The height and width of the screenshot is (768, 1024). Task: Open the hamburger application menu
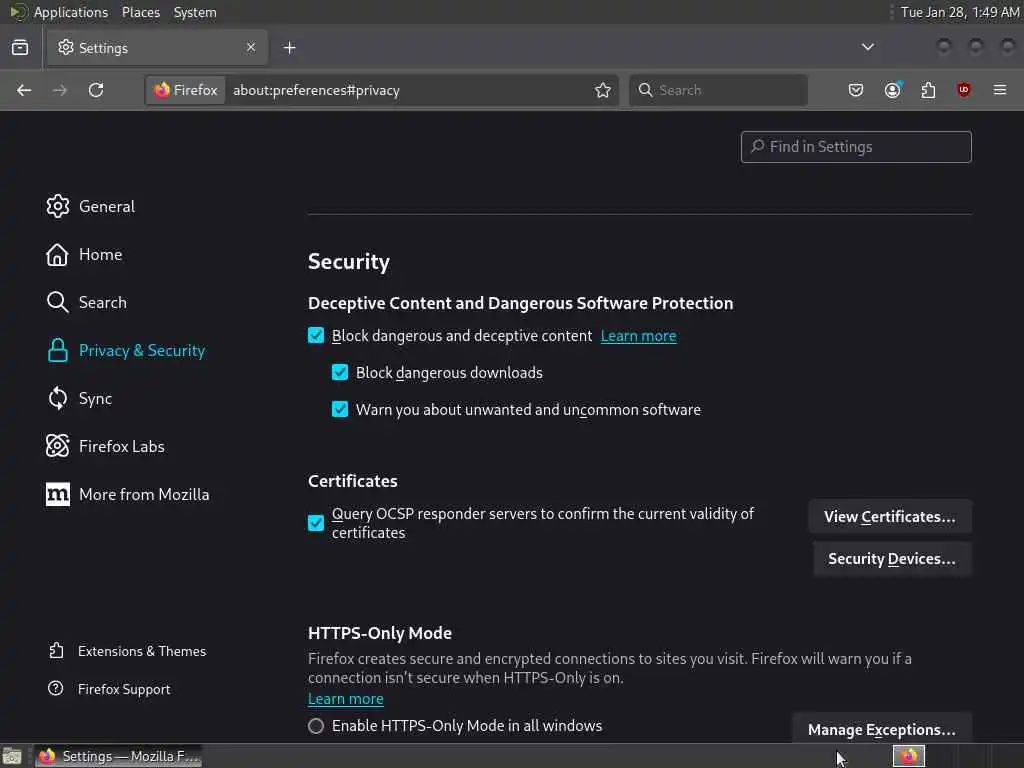point(1000,90)
